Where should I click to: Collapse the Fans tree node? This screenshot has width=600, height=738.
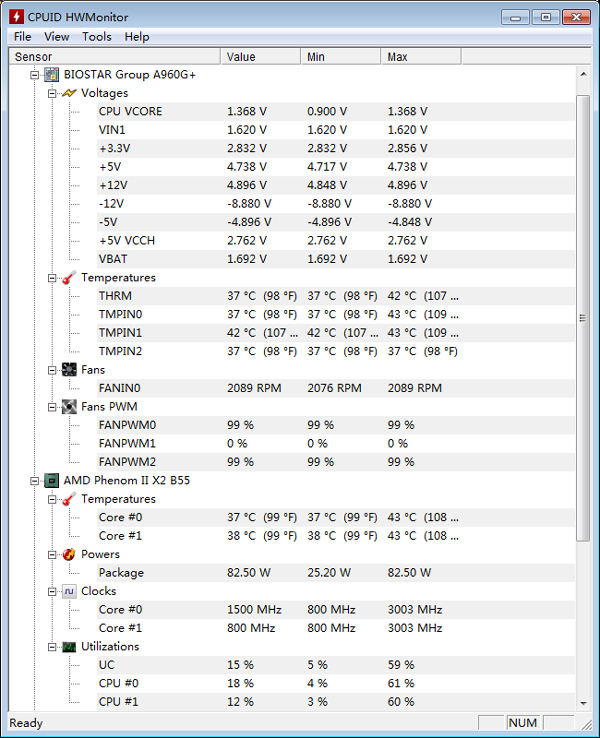(52, 370)
